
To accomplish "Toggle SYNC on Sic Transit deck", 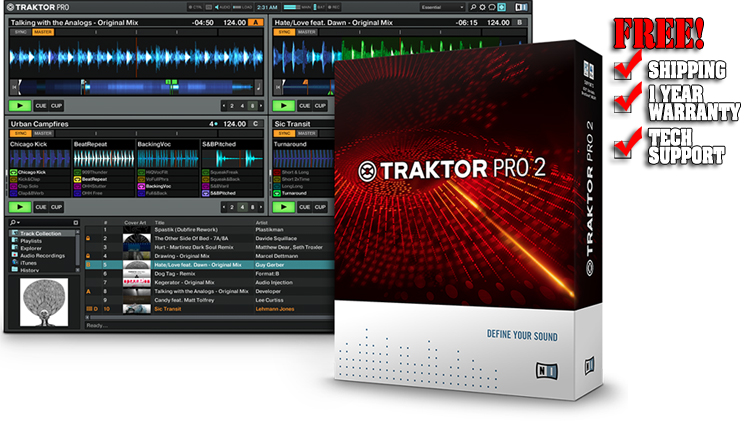I will pyautogui.click(x=284, y=133).
